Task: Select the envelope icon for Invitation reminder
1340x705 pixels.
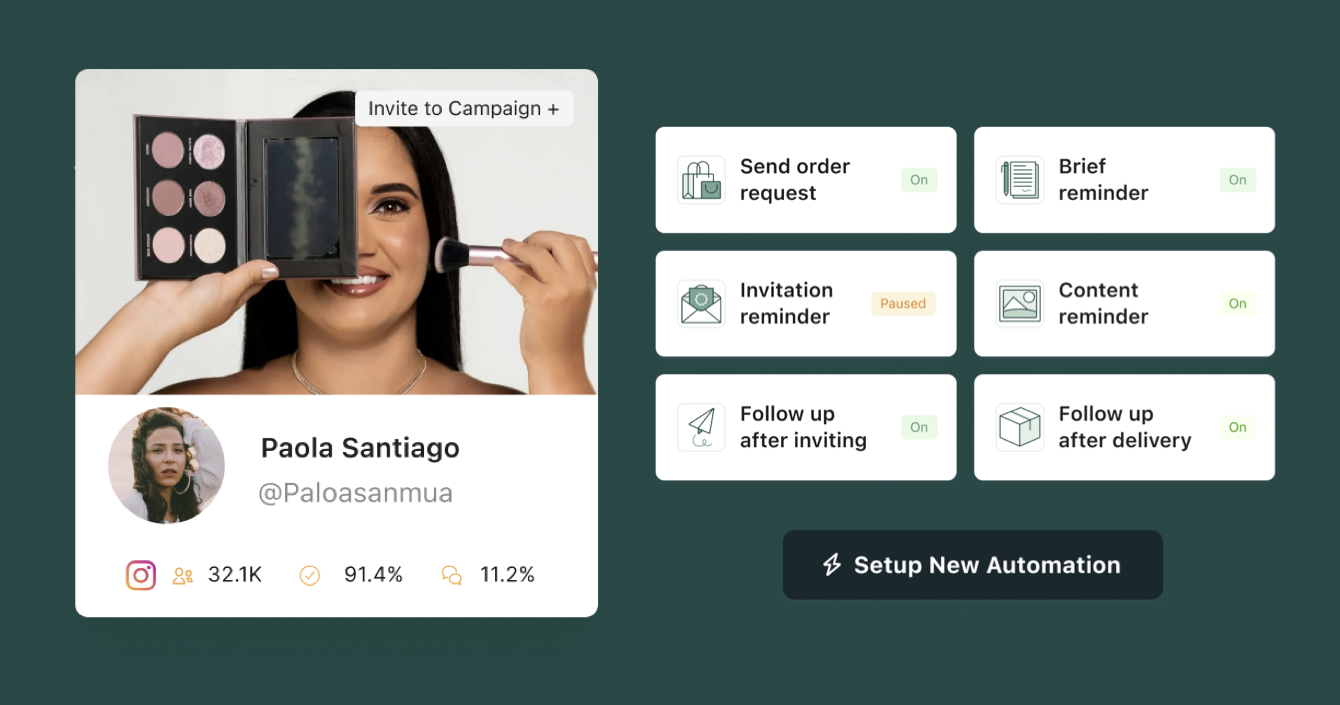Action: coord(701,304)
